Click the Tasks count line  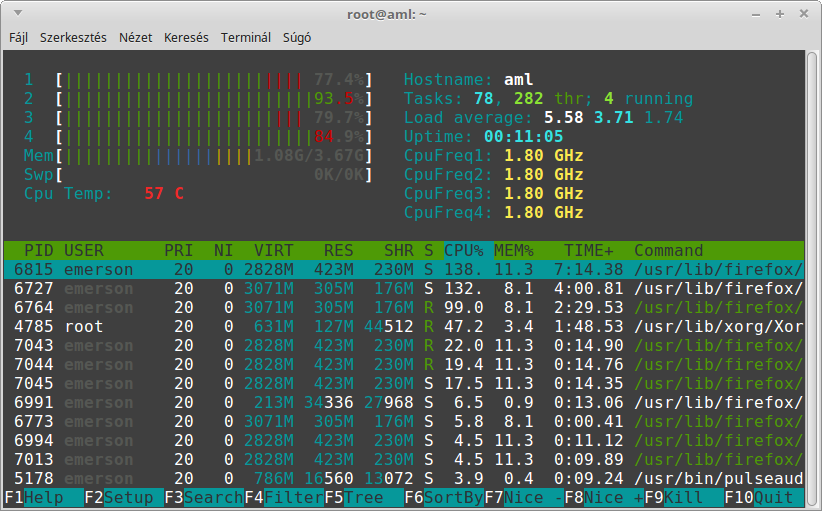pos(548,99)
